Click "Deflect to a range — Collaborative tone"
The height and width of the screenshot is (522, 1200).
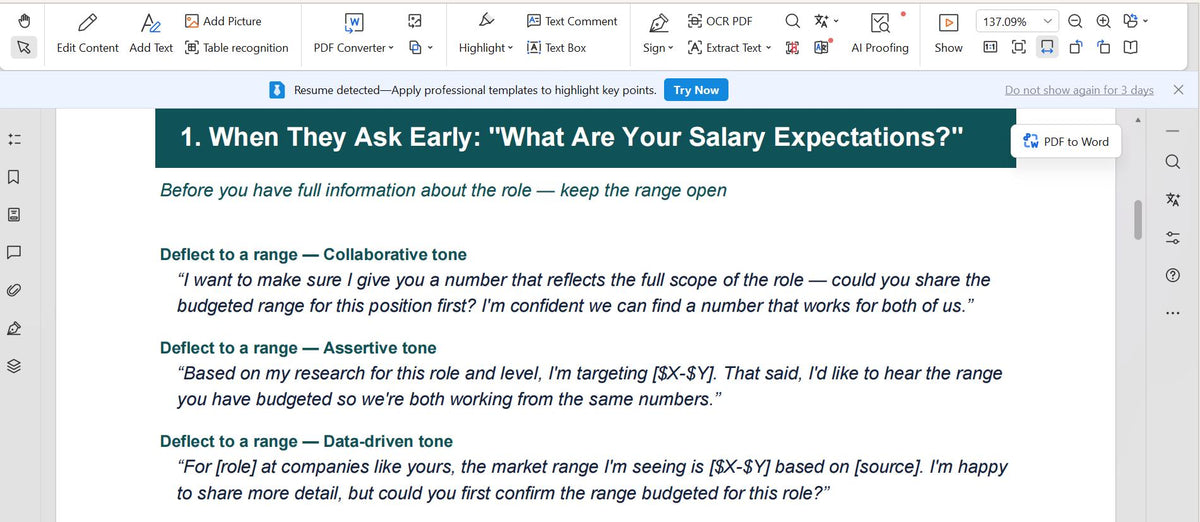[x=313, y=254]
